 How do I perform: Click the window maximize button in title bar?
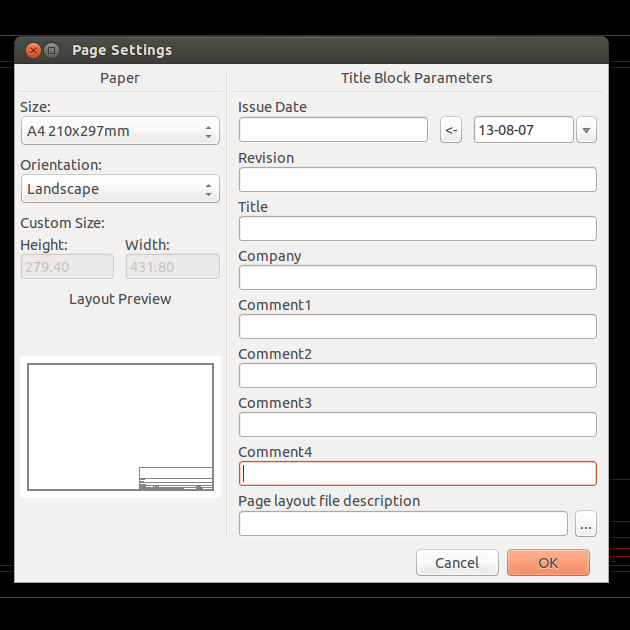tap(52, 50)
